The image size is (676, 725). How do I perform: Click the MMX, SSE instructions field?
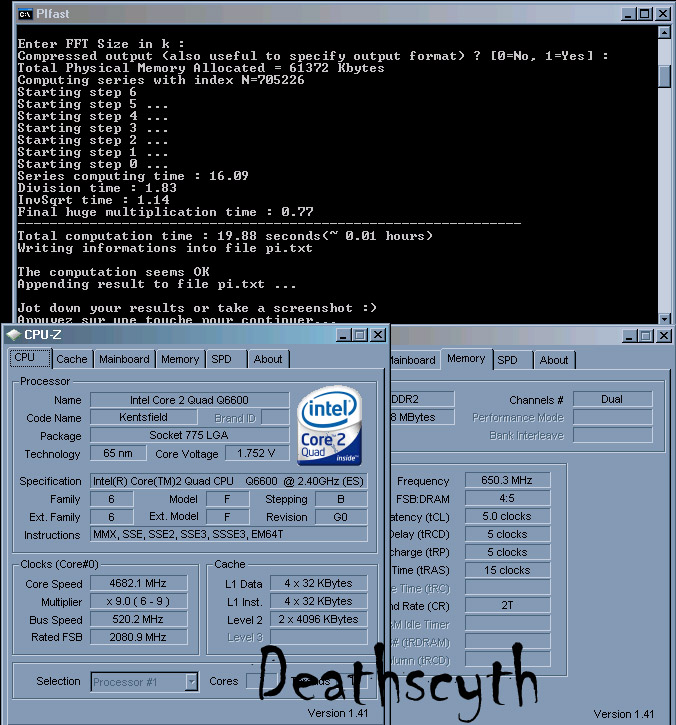(229, 535)
